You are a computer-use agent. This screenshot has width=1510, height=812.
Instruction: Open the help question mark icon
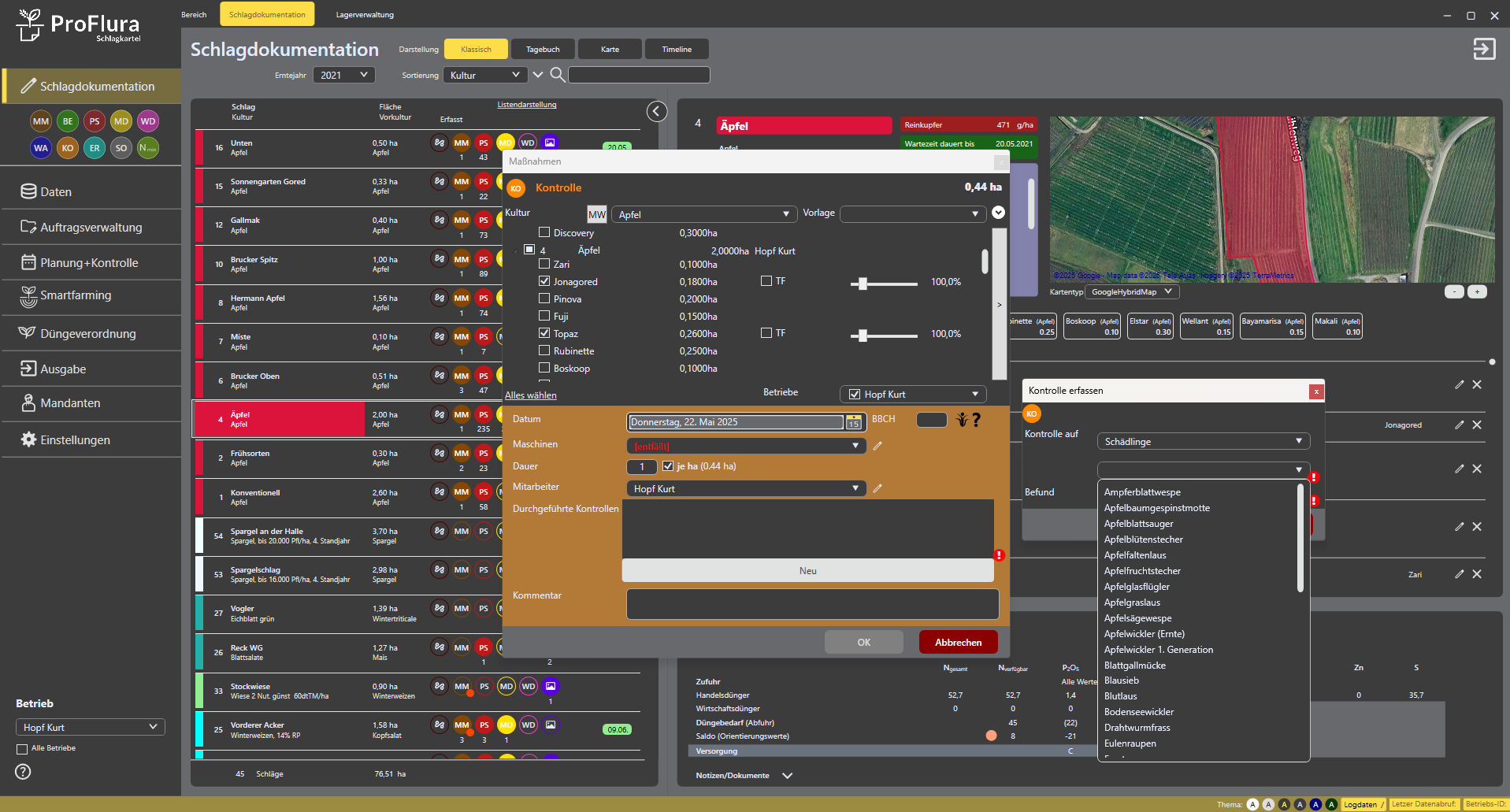point(23,772)
